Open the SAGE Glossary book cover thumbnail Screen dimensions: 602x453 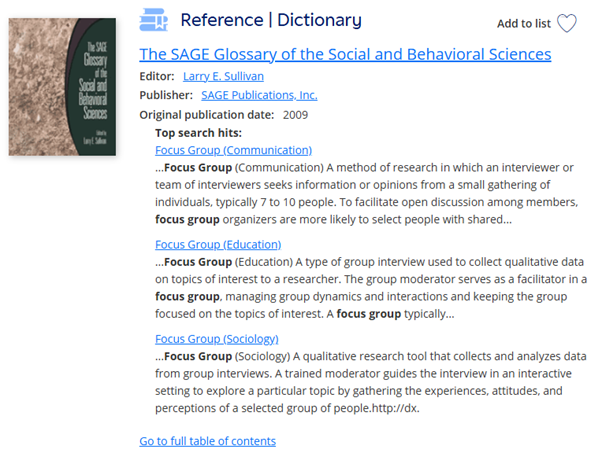click(60, 83)
